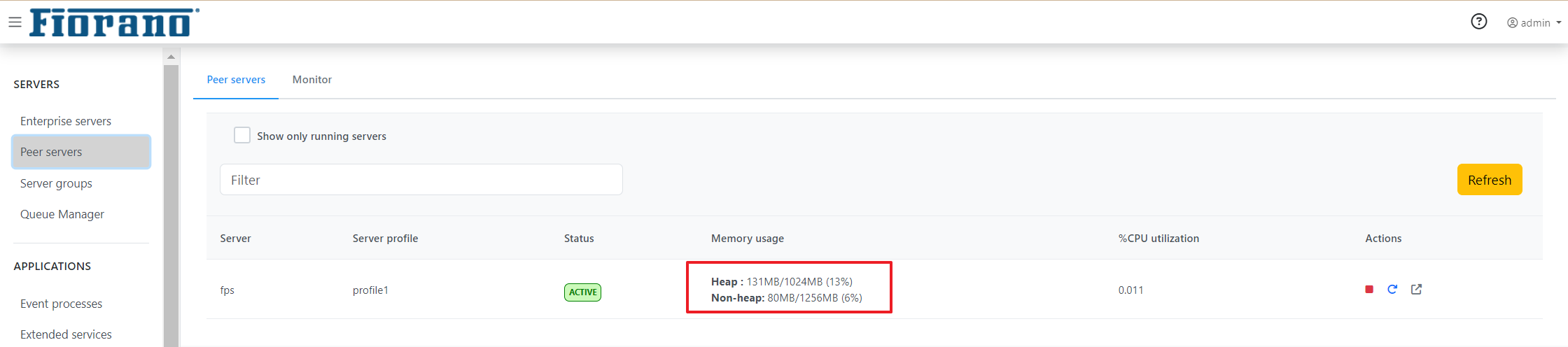Image resolution: width=1568 pixels, height=347 pixels.
Task: Click the %CPU utilization column header
Action: [x=1158, y=239]
